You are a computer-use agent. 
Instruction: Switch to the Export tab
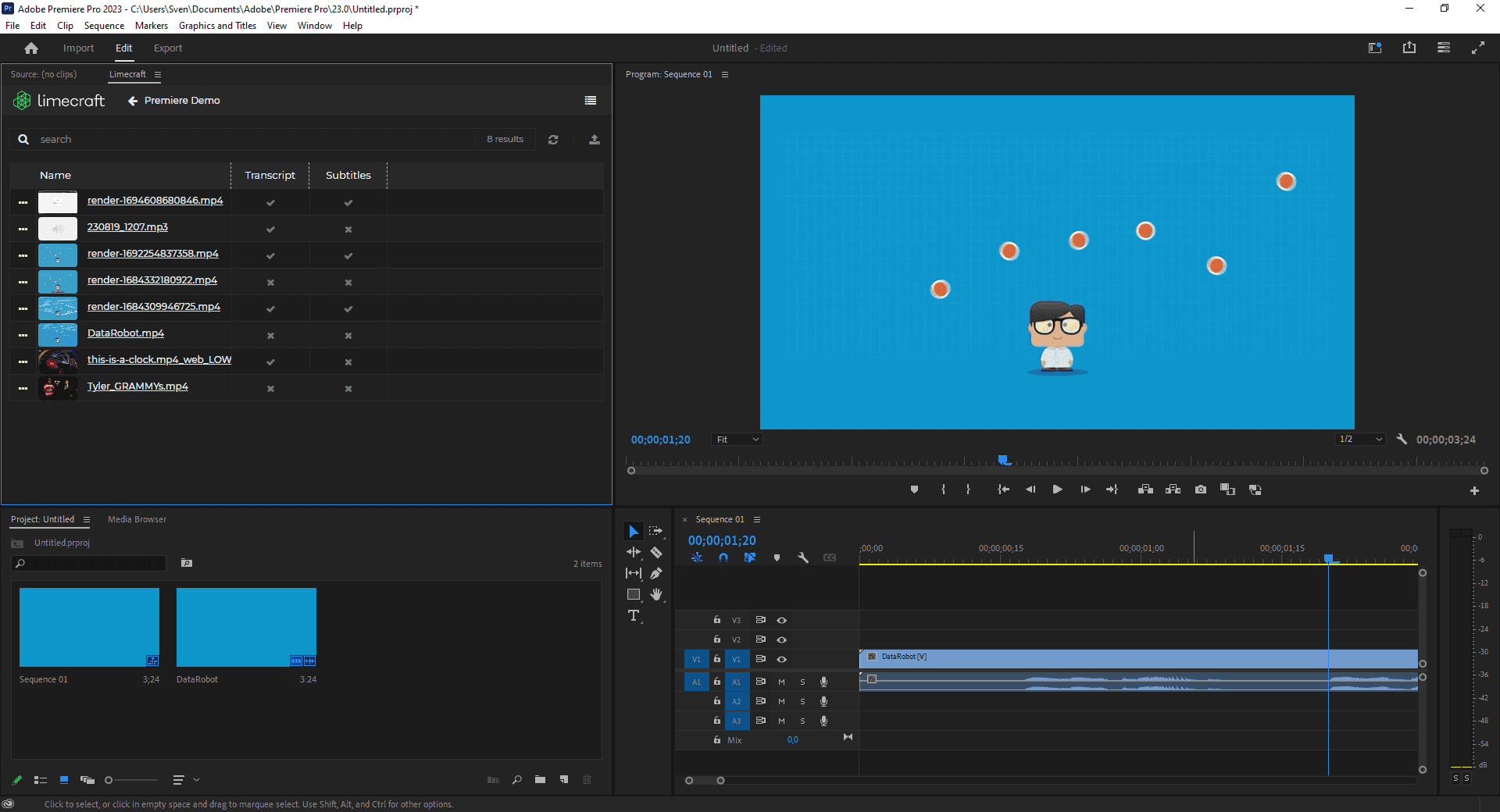[168, 48]
